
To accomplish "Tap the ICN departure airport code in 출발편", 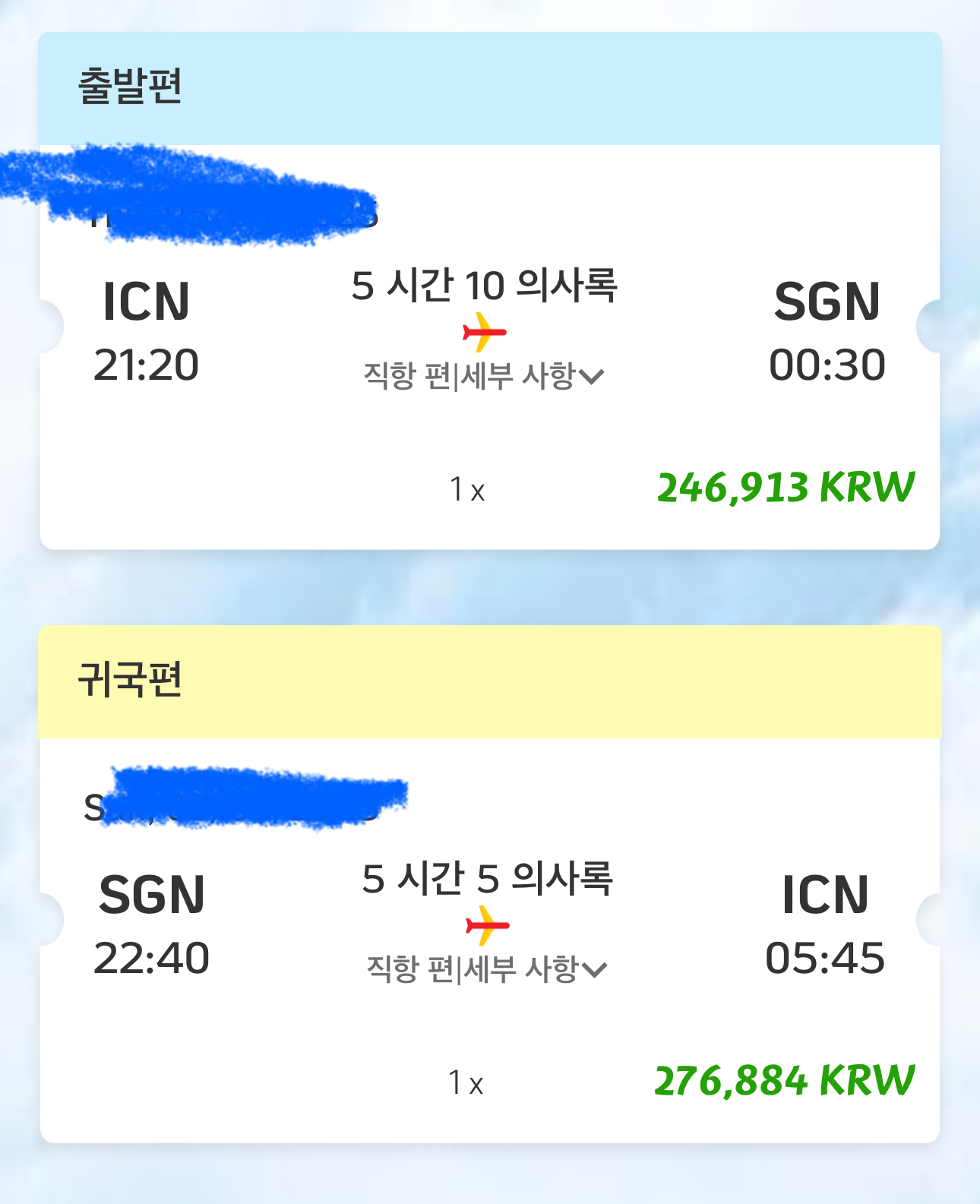I will coord(146,302).
